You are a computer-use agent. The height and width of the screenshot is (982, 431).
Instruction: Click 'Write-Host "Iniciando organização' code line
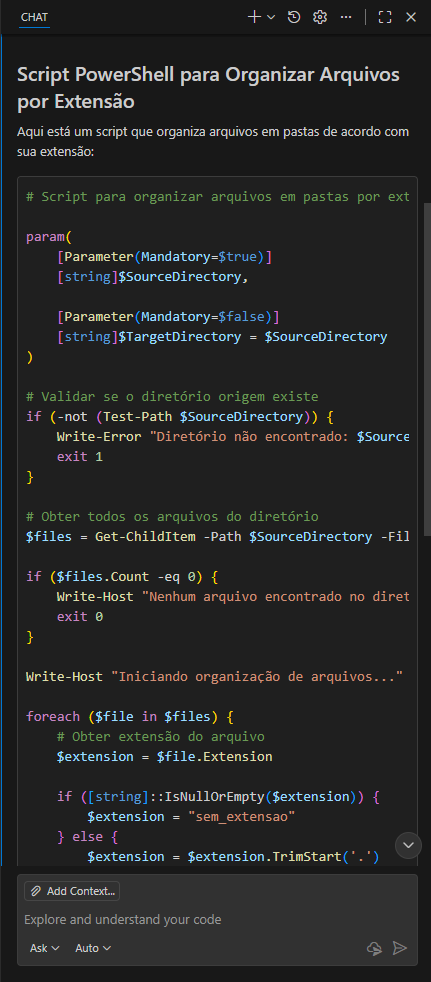[x=214, y=676]
